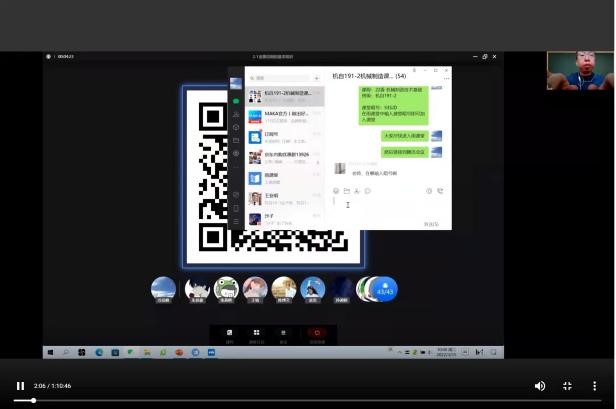Screen dimensions: 616x409
Task: Click the large green course-info message bubble
Action: tap(394, 106)
